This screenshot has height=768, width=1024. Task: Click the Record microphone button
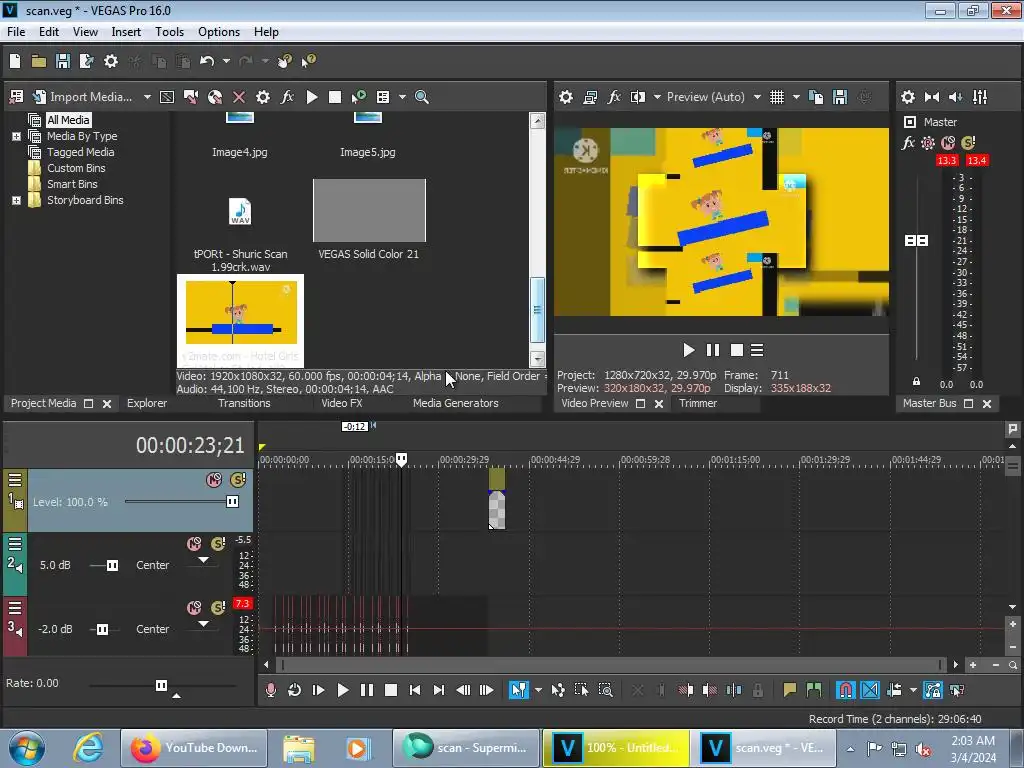(x=270, y=690)
